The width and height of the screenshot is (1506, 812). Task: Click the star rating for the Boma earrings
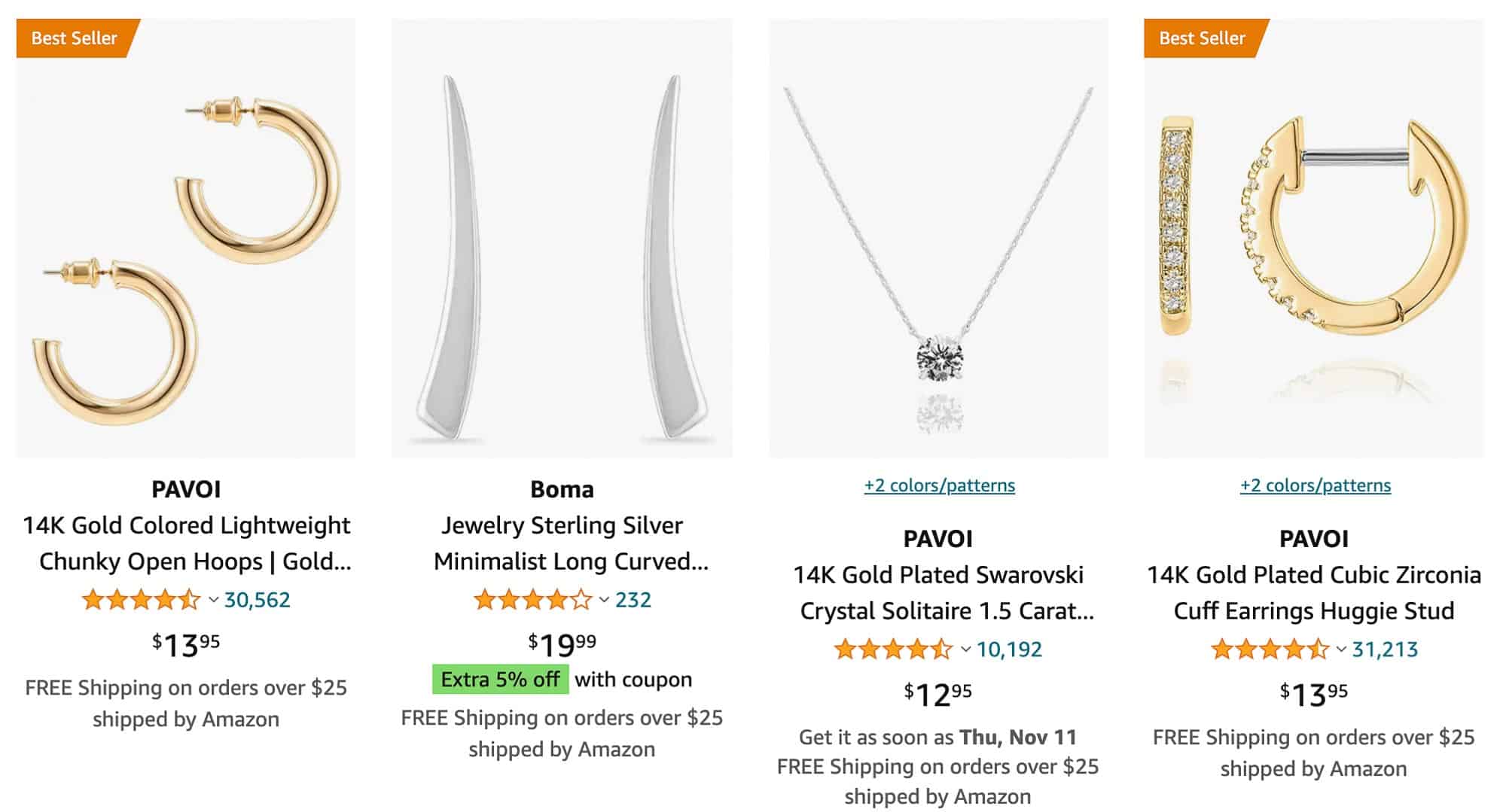point(532,600)
